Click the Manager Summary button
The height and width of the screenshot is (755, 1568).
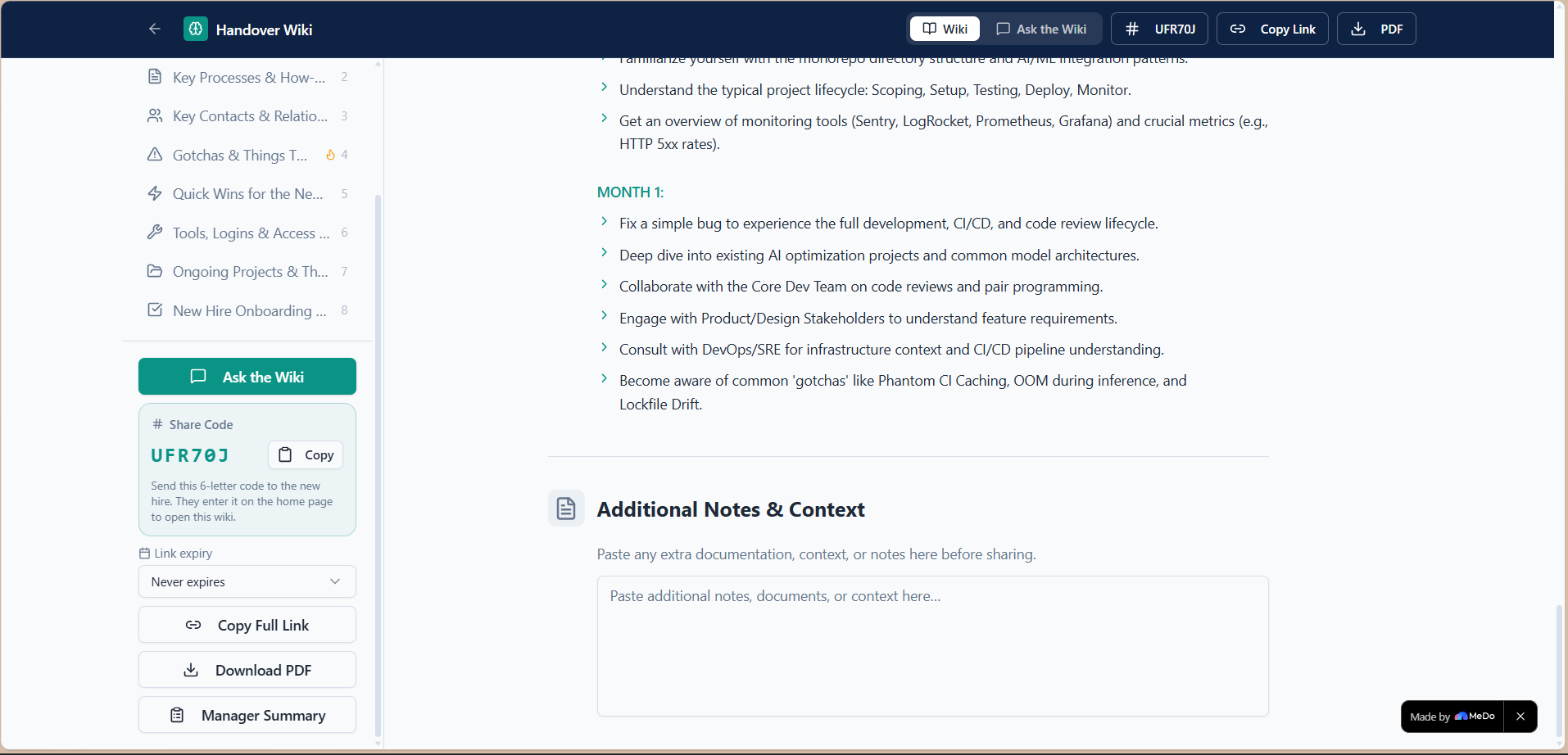click(247, 715)
